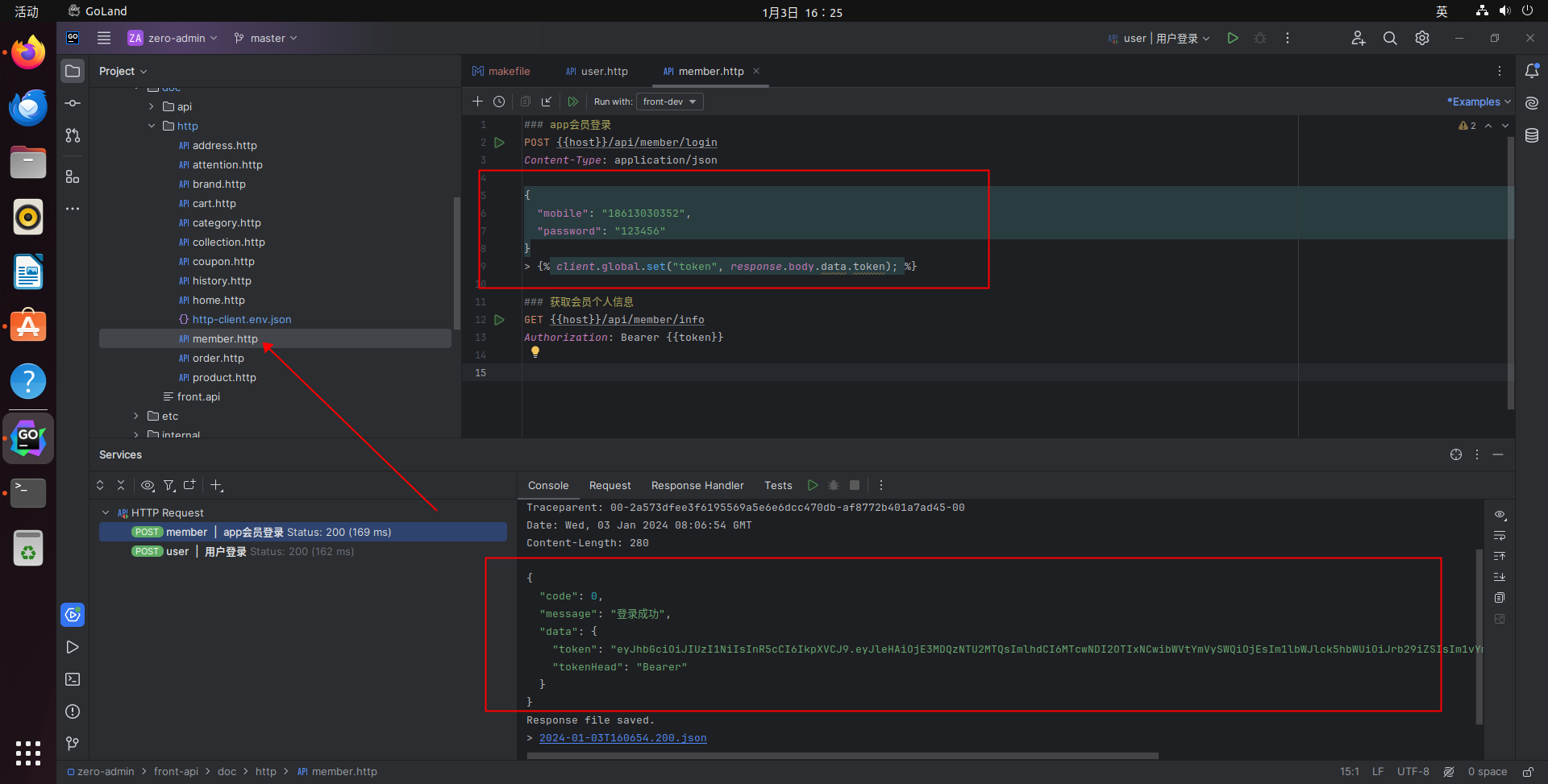This screenshot has height=784, width=1548.
Task: Switch to the makefile tab
Action: click(x=501, y=71)
